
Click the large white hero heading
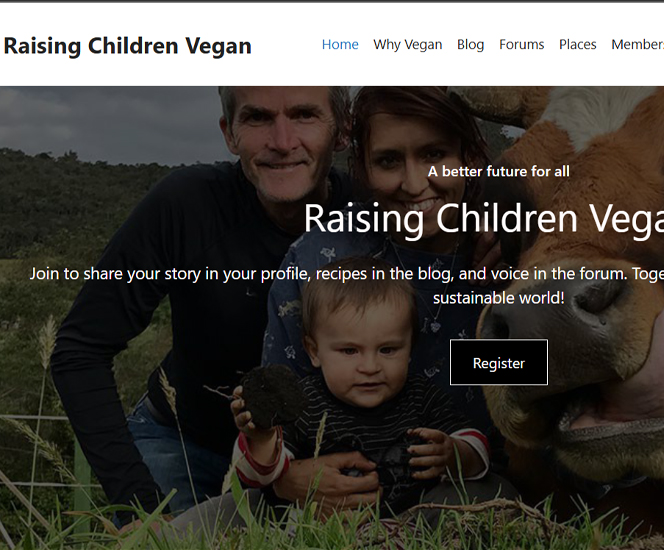pyautogui.click(x=484, y=218)
